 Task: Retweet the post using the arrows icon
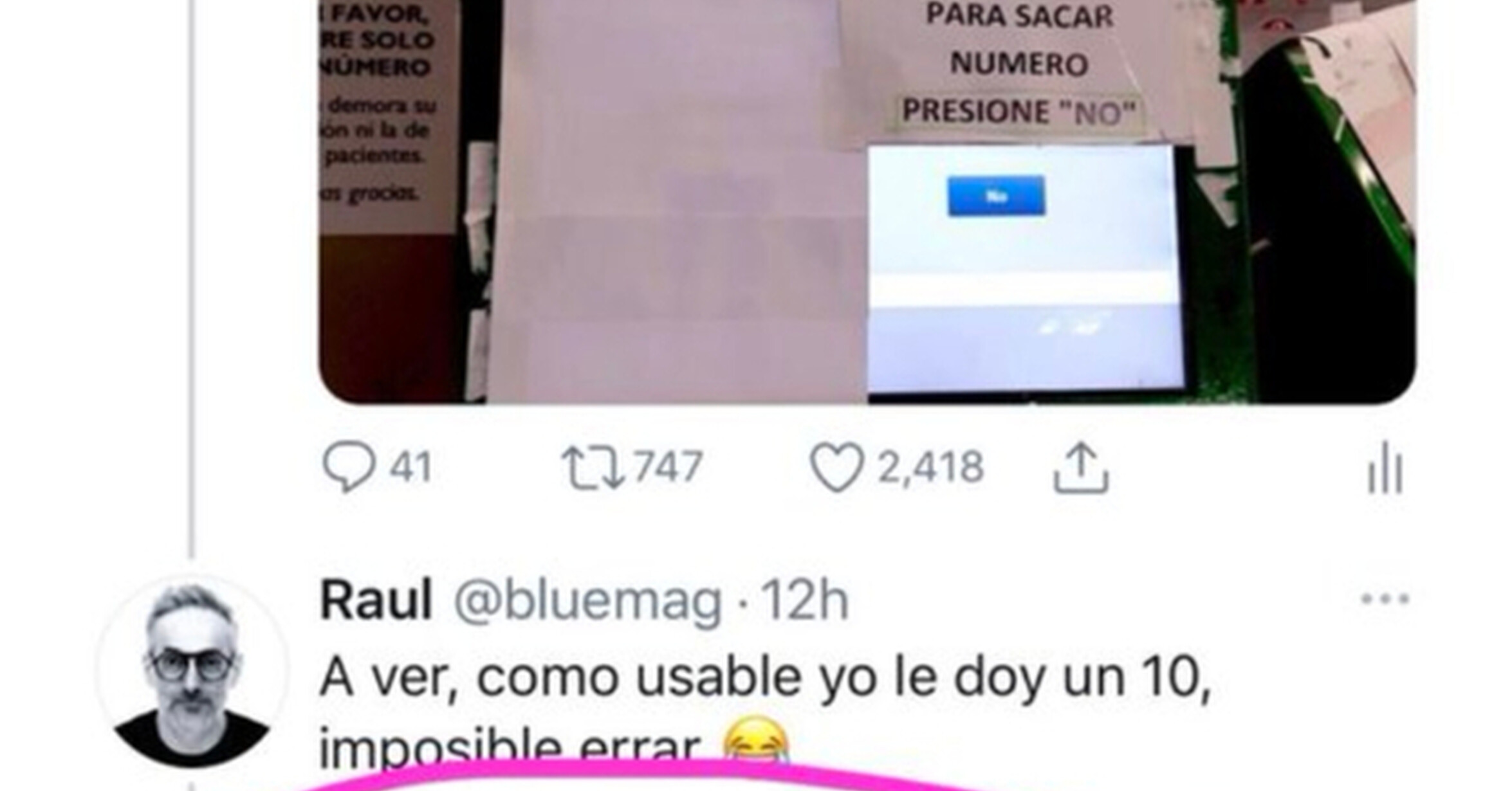[x=593, y=468]
